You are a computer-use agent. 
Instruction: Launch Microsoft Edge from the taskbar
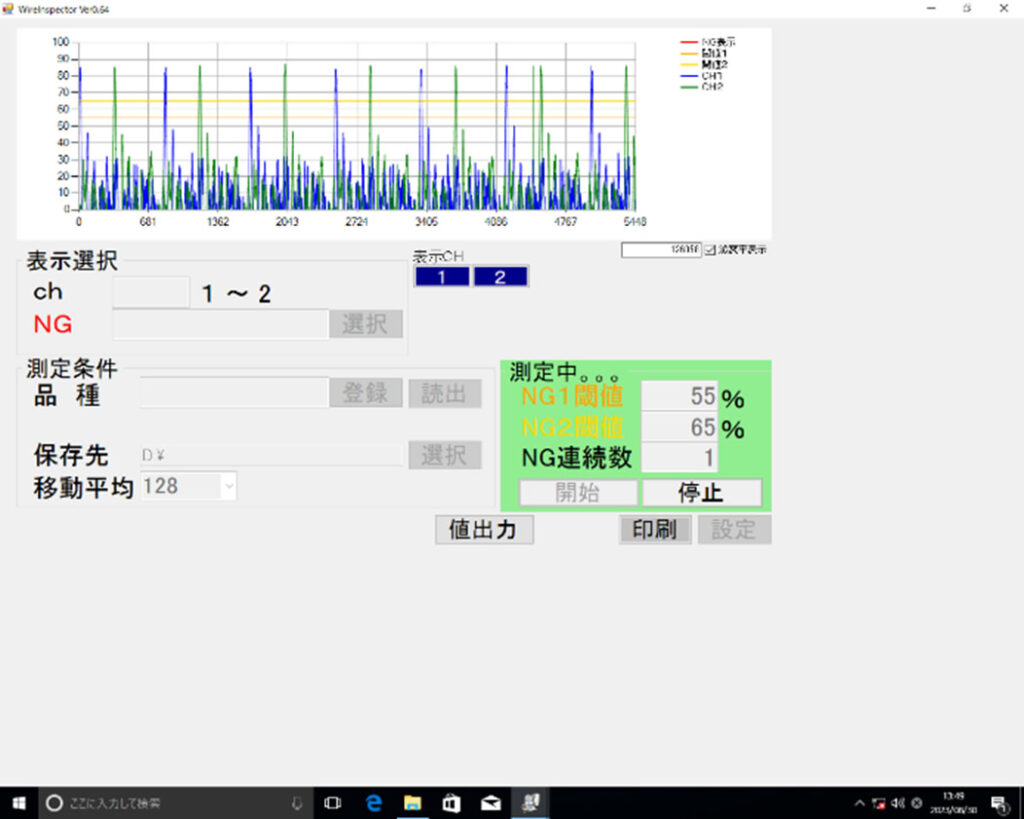click(x=374, y=803)
